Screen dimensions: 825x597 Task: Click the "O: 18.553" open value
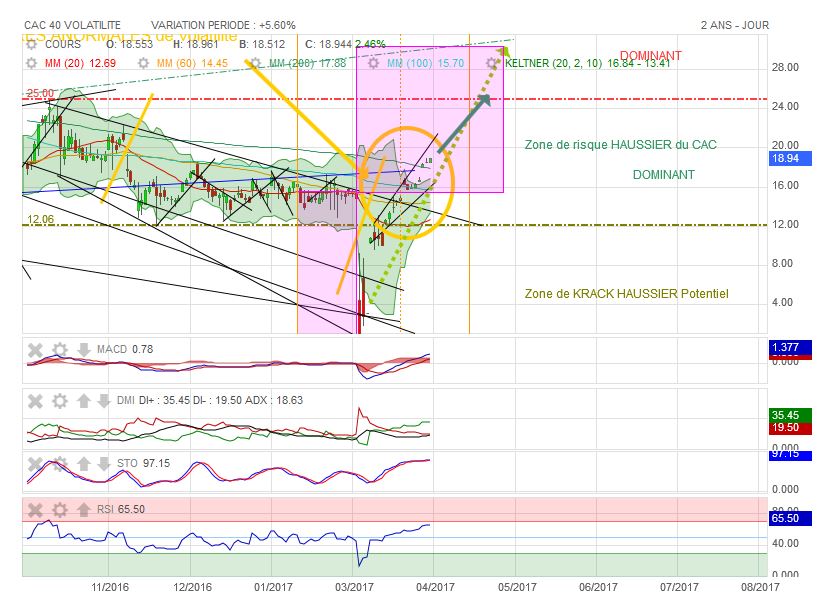[x=129, y=44]
